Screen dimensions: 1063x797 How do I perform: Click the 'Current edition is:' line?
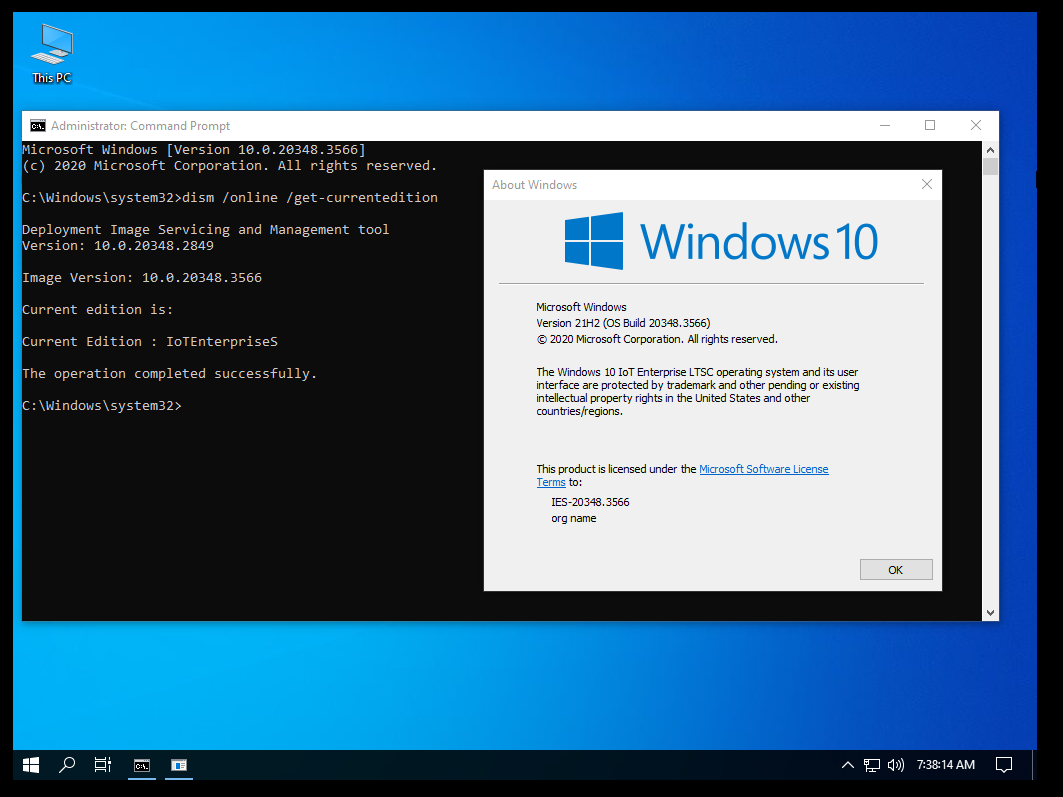pyautogui.click(x=98, y=309)
